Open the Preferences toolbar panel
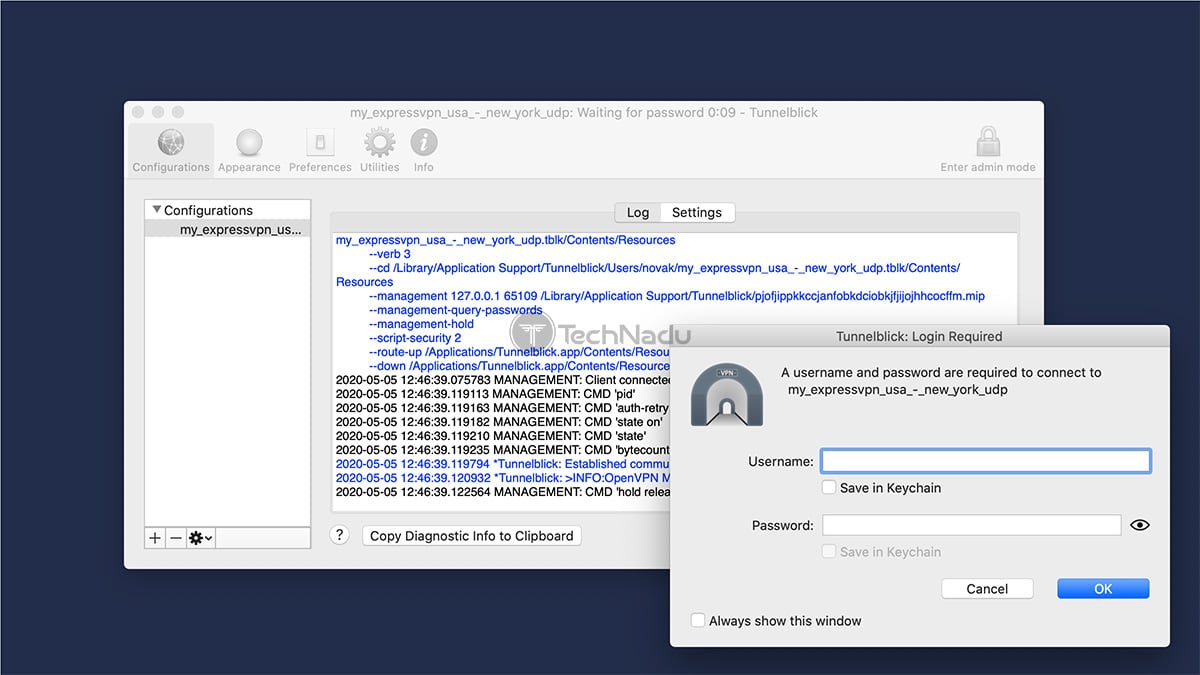Viewport: 1200px width, 675px height. tap(320, 150)
